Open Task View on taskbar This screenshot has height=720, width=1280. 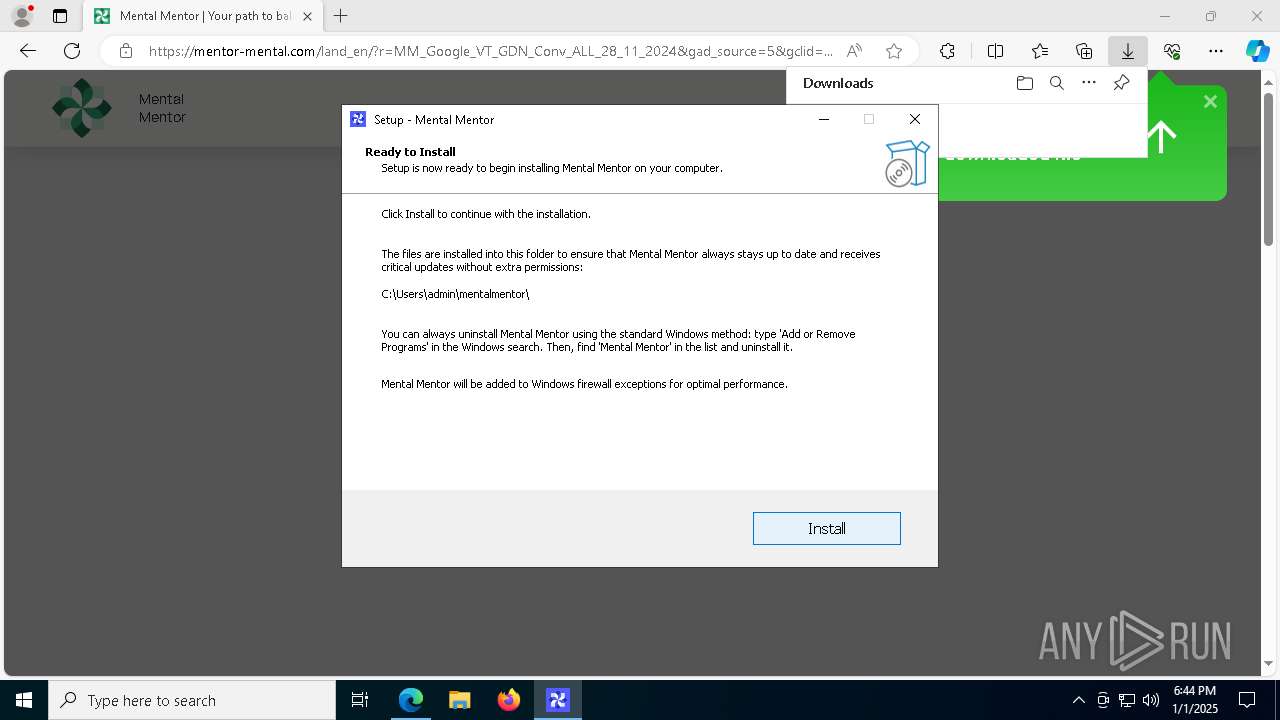[360, 700]
